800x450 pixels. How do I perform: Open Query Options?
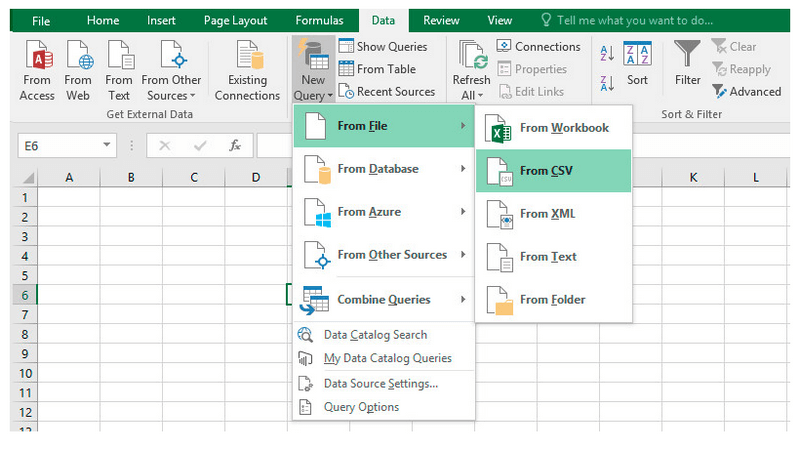pyautogui.click(x=361, y=407)
